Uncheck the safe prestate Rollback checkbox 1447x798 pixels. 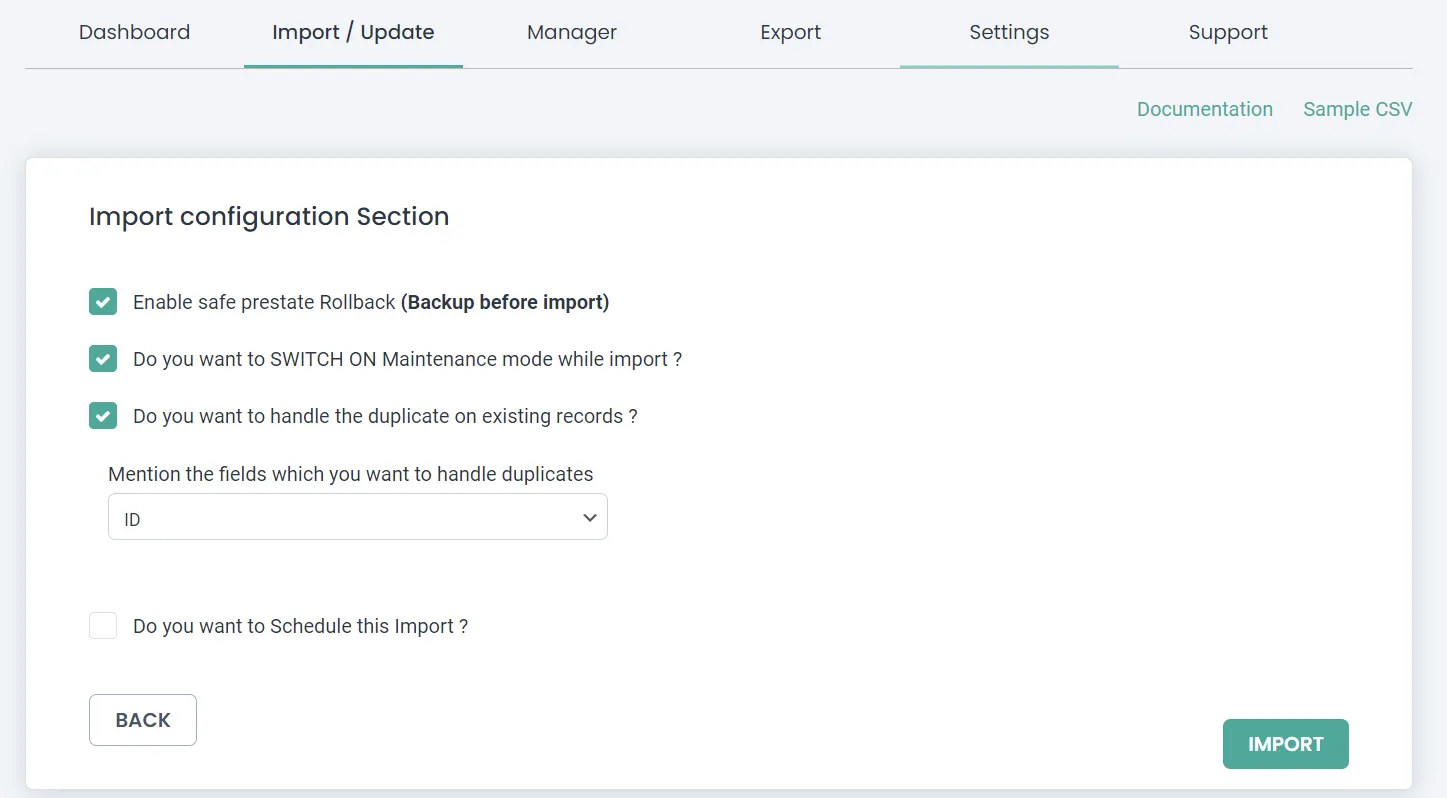click(x=103, y=302)
